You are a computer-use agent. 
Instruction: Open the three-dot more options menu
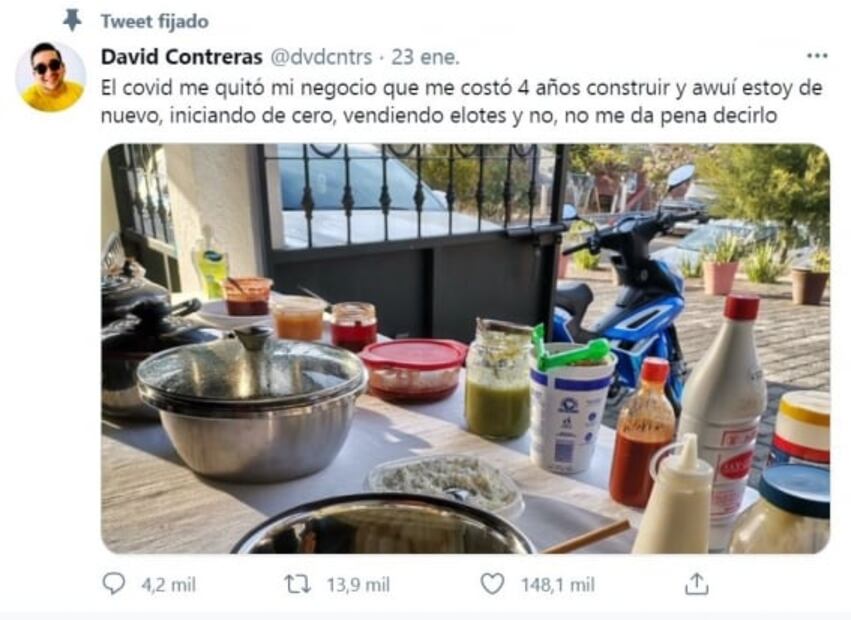pos(817,55)
